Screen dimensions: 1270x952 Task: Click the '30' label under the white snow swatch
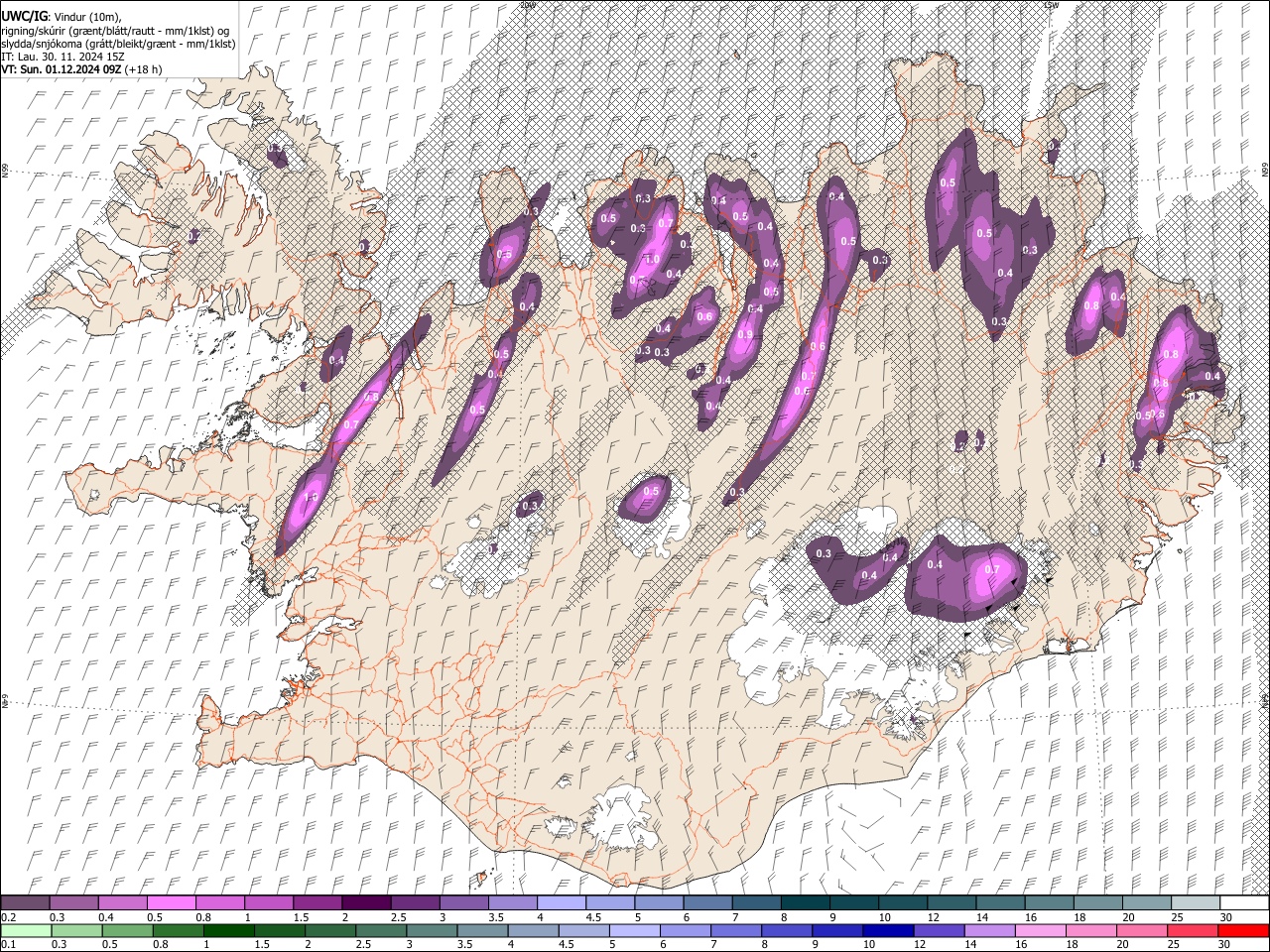[x=1225, y=917]
